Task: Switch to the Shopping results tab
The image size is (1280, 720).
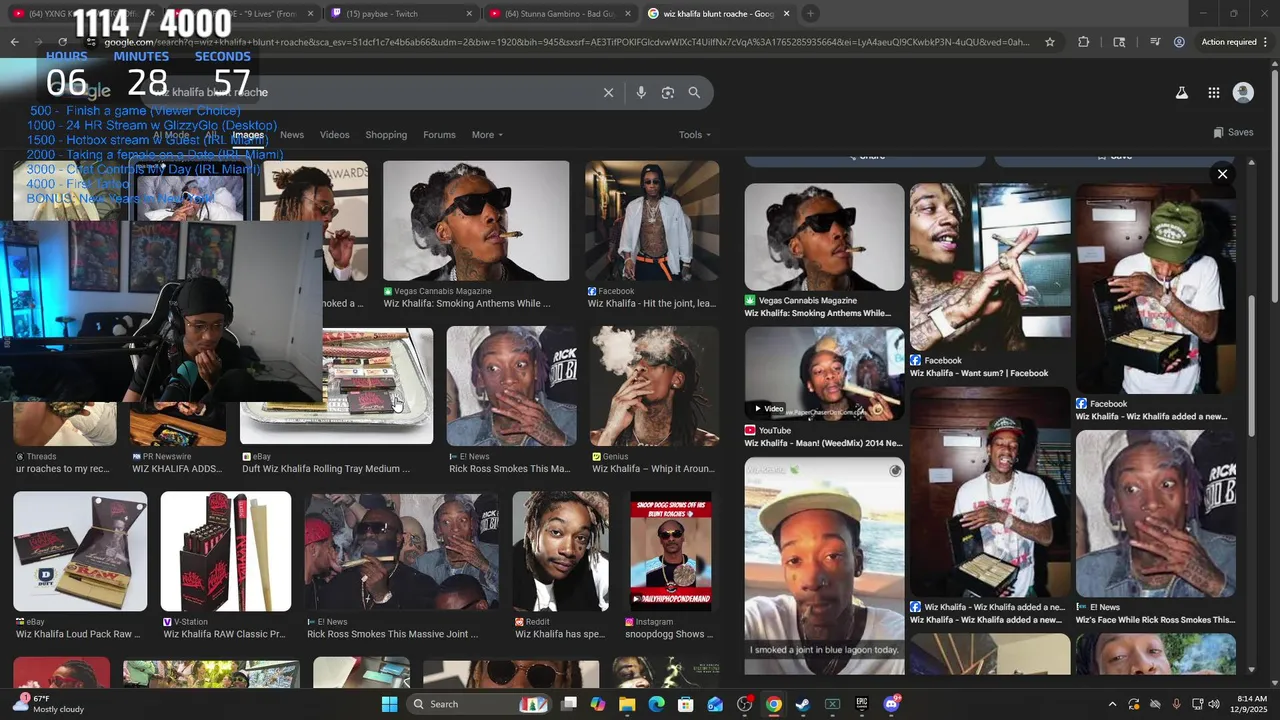Action: [x=386, y=135]
